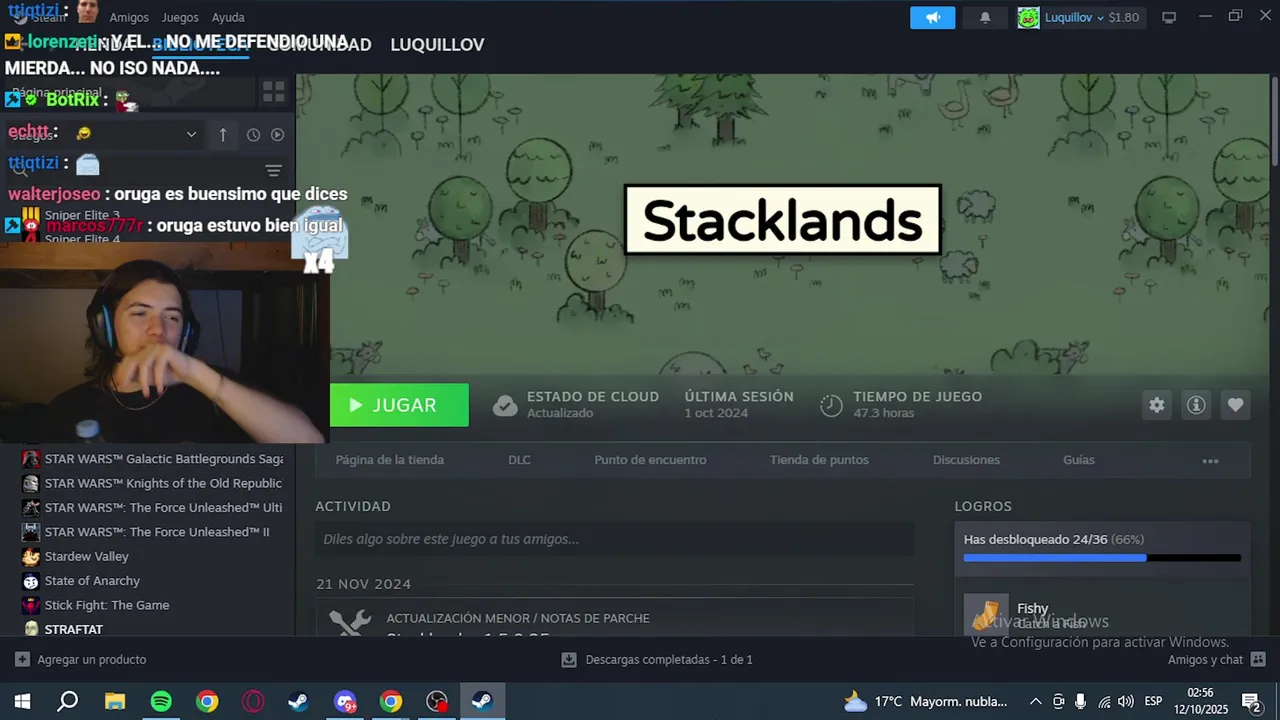This screenshot has width=1280, height=720.
Task: Expand the Juegos filter dropdown arrow
Action: (x=191, y=134)
